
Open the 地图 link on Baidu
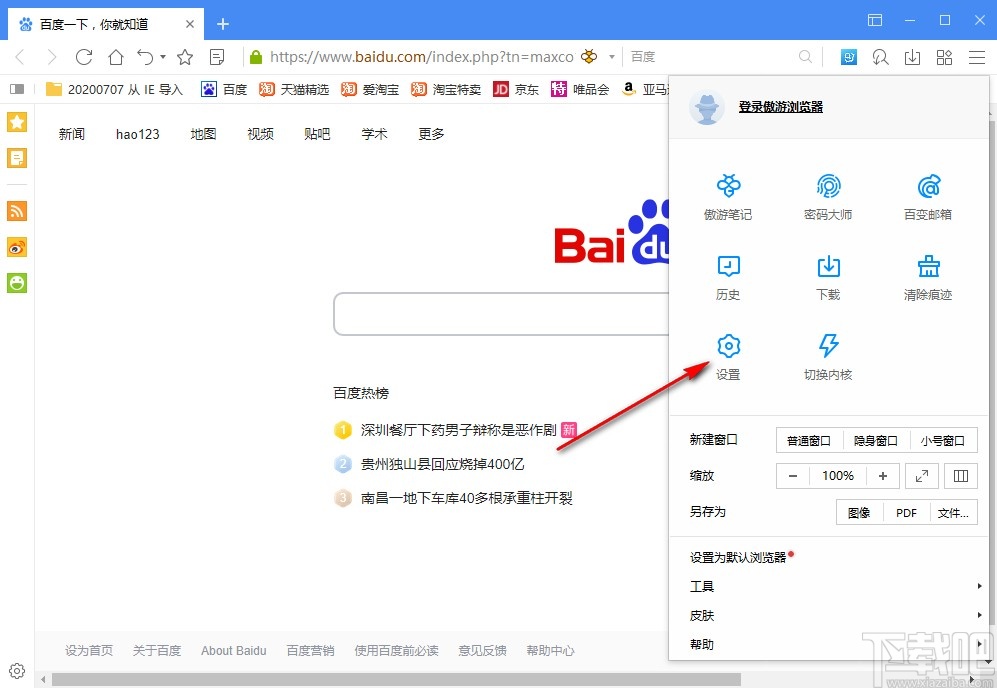click(203, 134)
